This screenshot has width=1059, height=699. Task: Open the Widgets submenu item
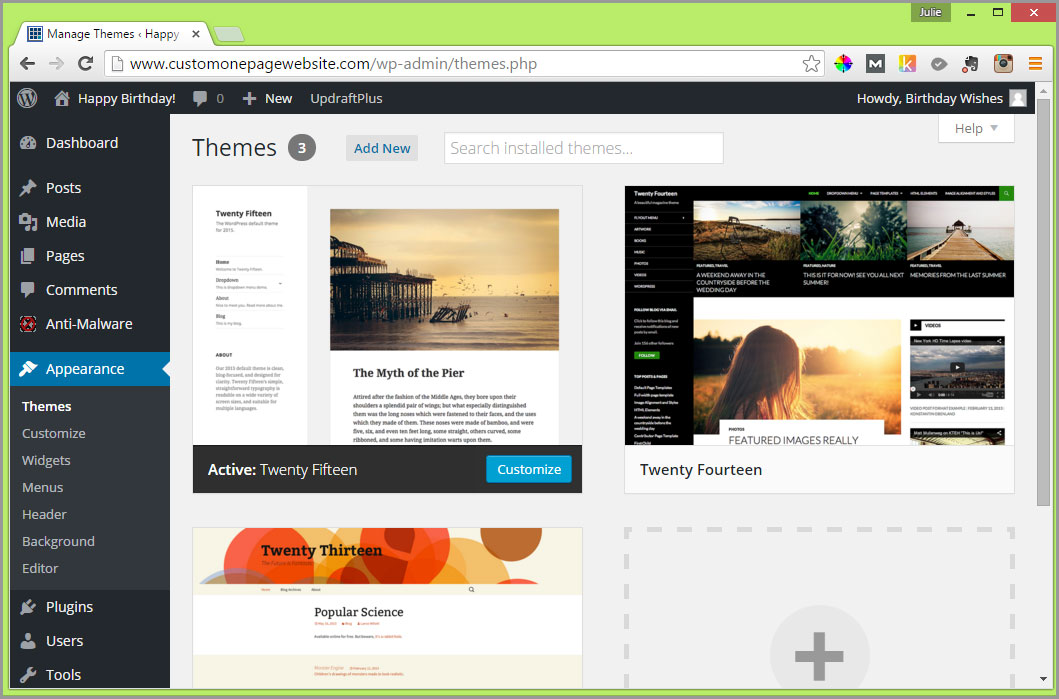pos(46,460)
